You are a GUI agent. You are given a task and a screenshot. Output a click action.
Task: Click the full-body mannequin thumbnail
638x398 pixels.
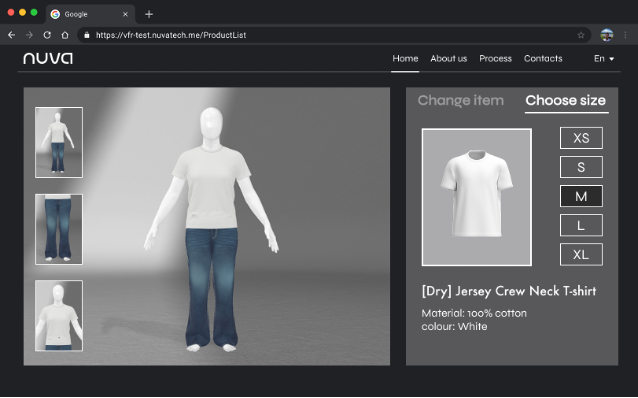[x=59, y=142]
